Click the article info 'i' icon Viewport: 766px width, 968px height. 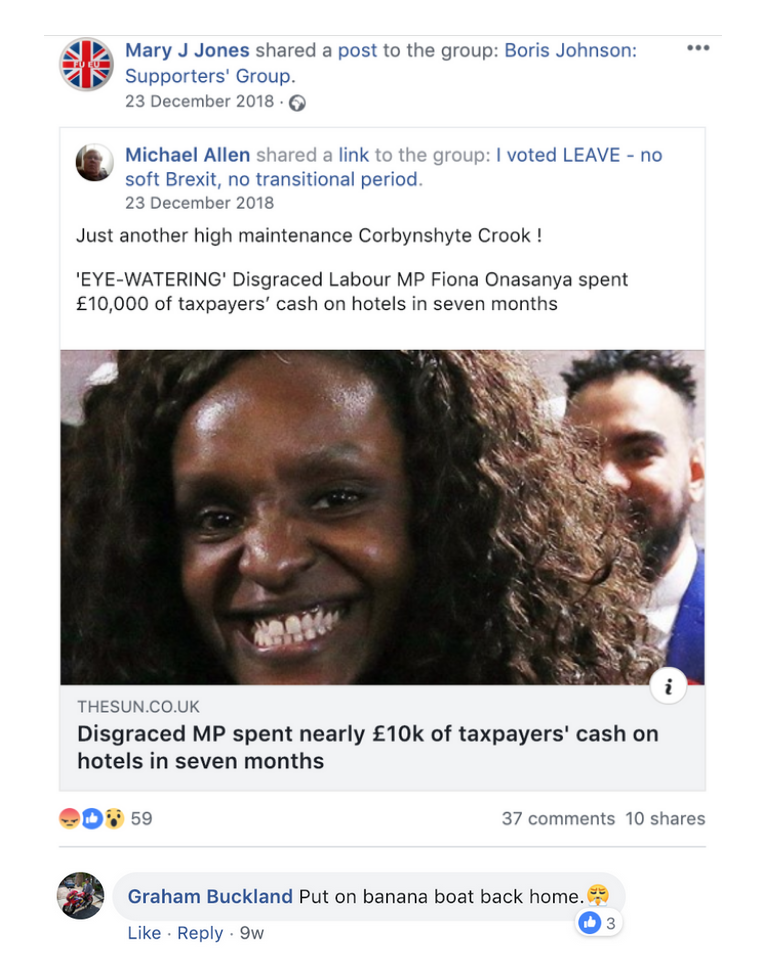668,686
